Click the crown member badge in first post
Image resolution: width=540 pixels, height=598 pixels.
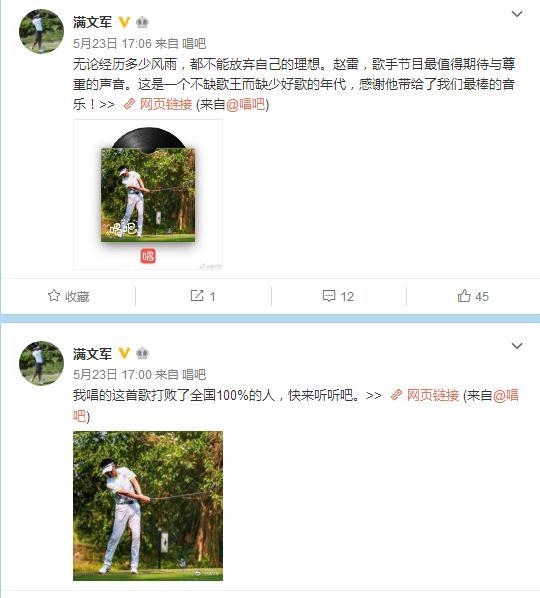[142, 22]
